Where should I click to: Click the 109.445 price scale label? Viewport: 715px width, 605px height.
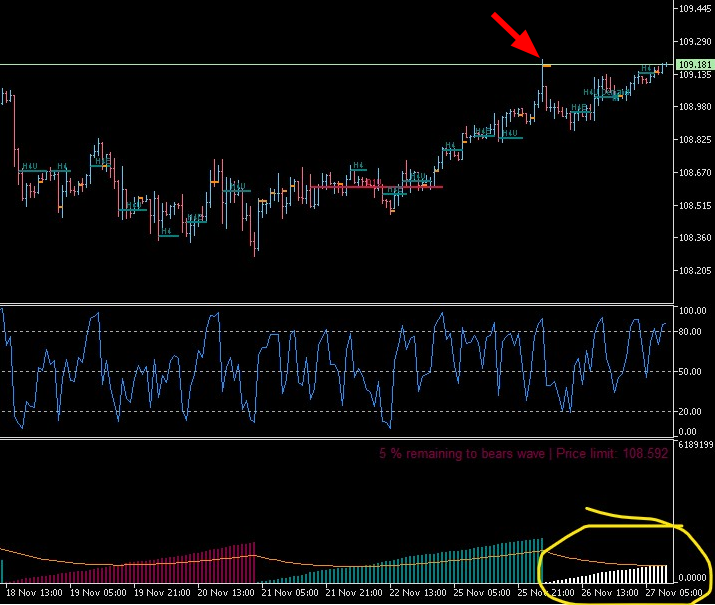(x=695, y=9)
